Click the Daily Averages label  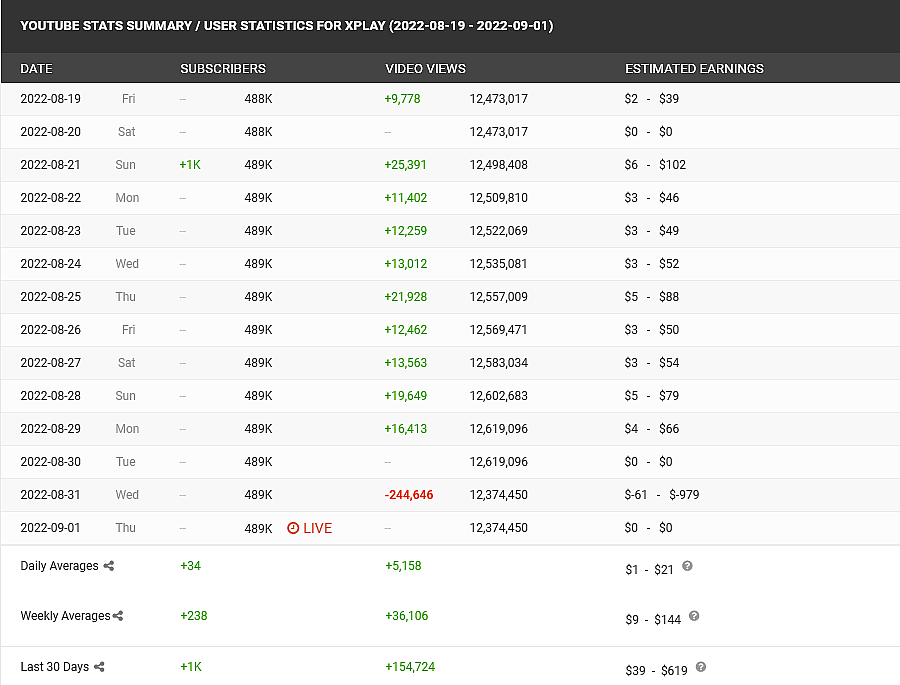tap(59, 566)
